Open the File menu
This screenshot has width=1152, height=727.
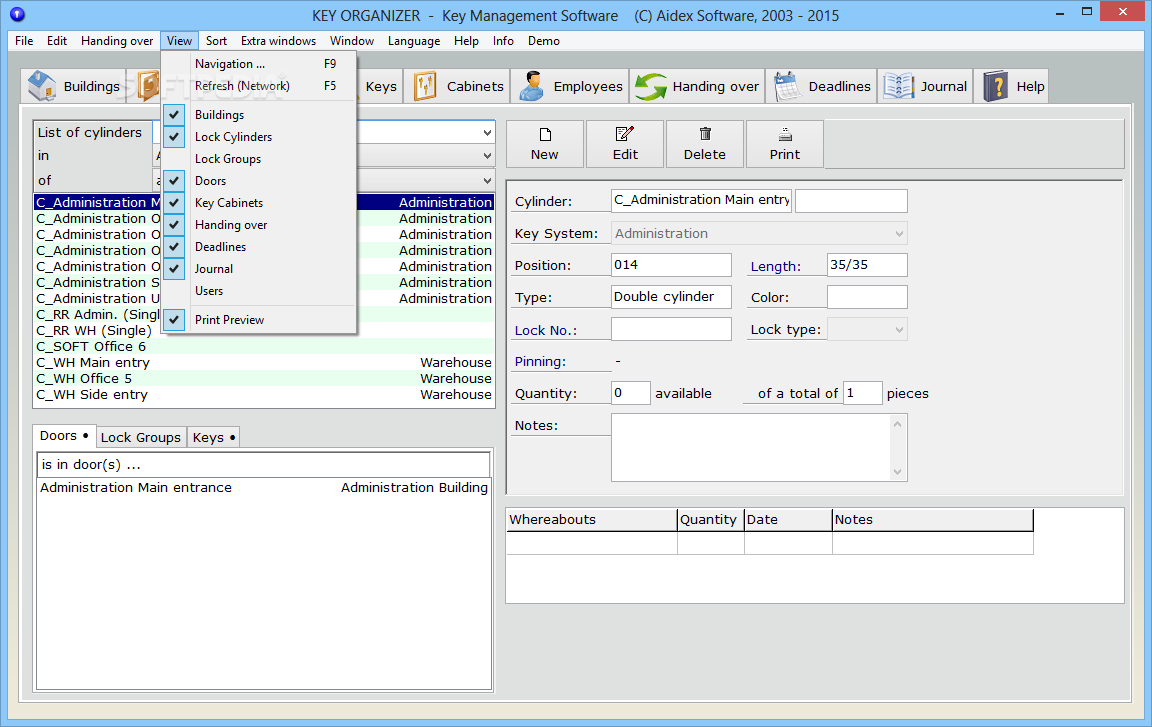click(24, 41)
